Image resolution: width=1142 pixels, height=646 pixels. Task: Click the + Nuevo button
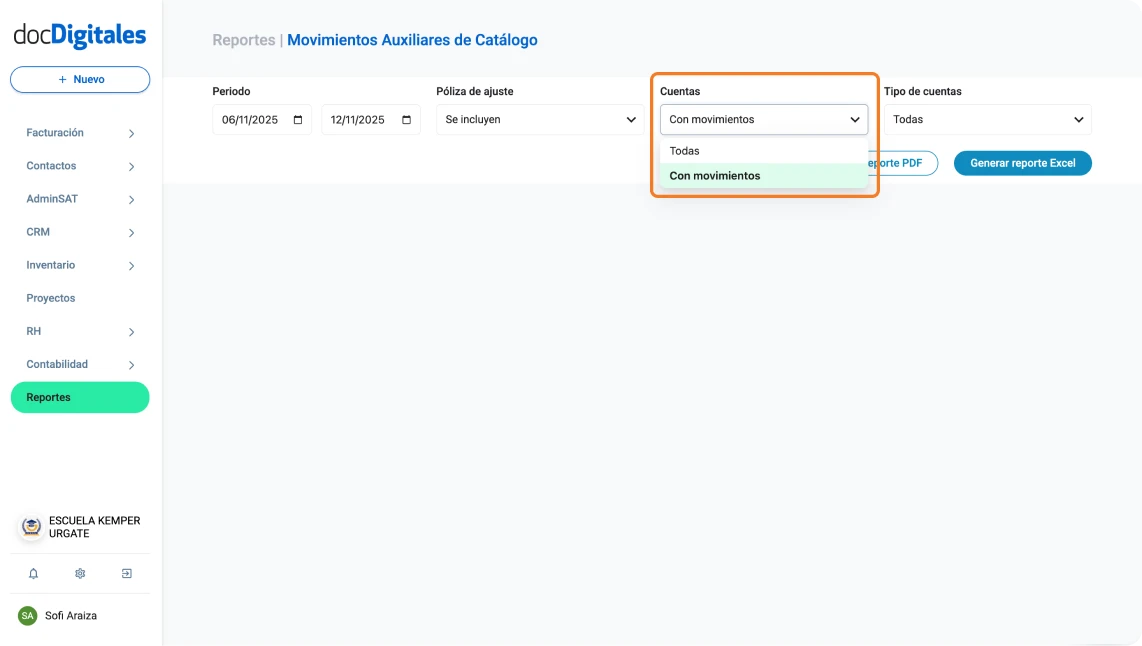point(79,79)
